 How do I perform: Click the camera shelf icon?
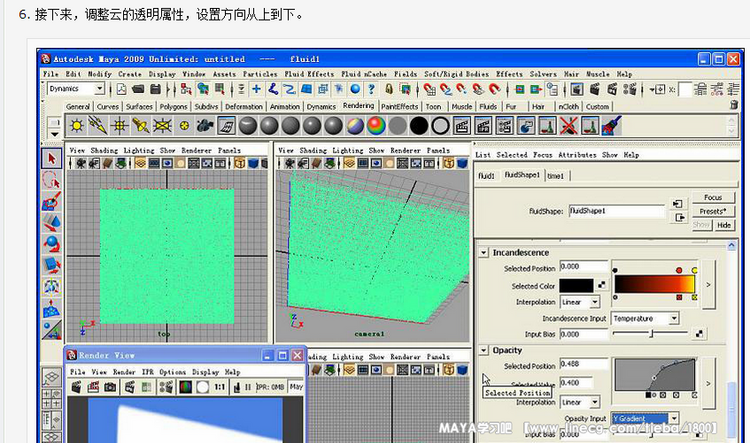(205, 126)
